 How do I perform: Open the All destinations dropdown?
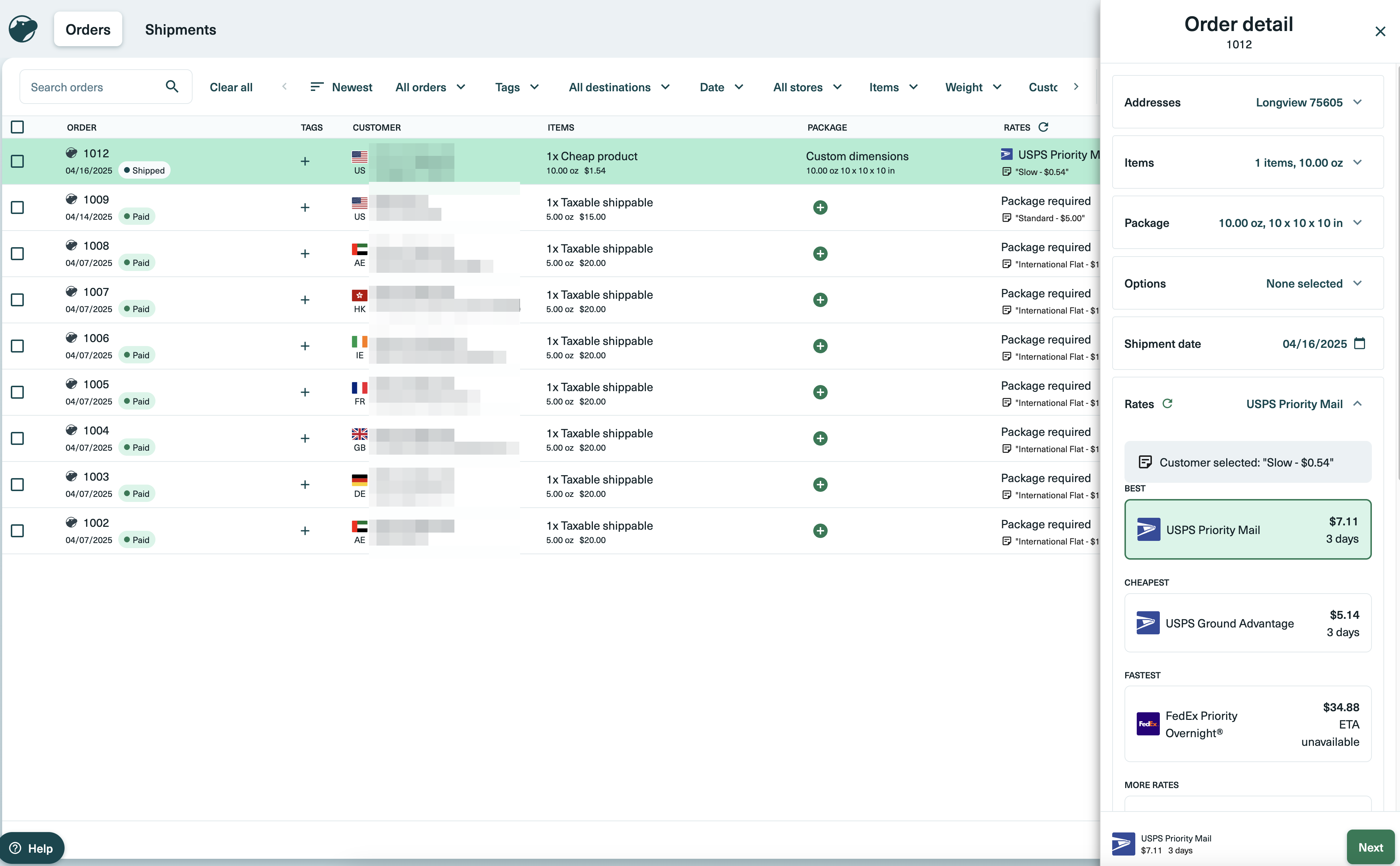(619, 87)
